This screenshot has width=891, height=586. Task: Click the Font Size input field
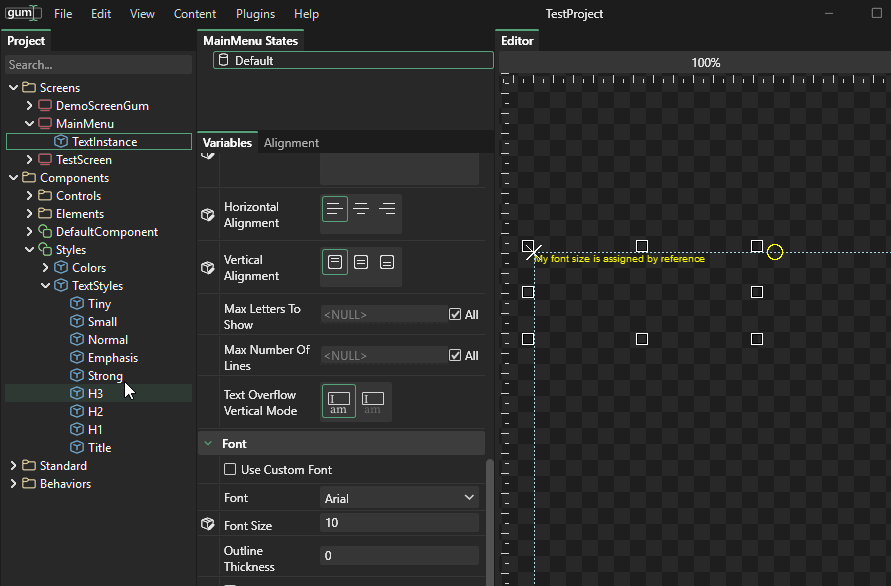click(399, 523)
